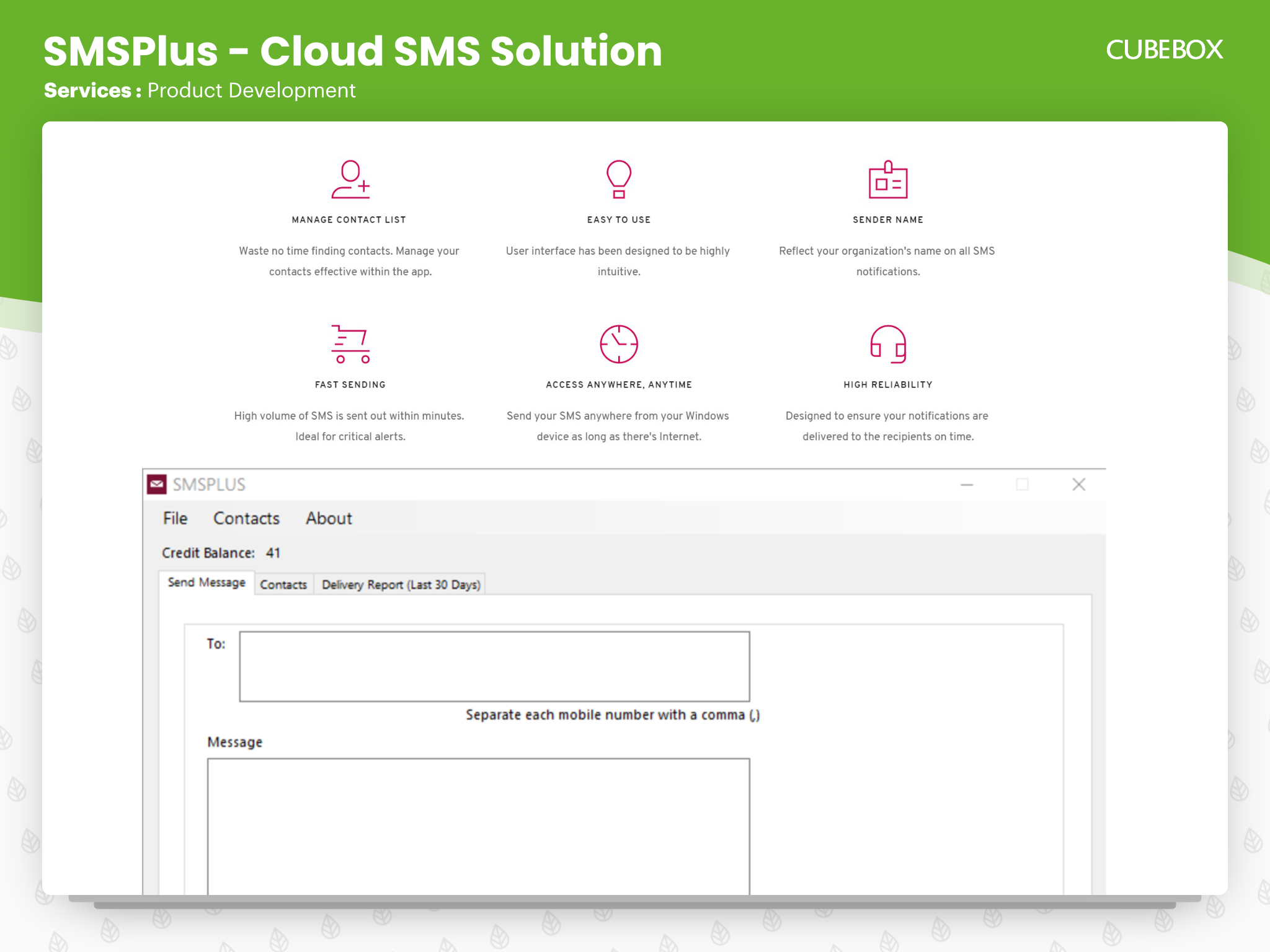Viewport: 1270px width, 952px height.
Task: Click the High Reliability headset icon
Action: (x=888, y=344)
